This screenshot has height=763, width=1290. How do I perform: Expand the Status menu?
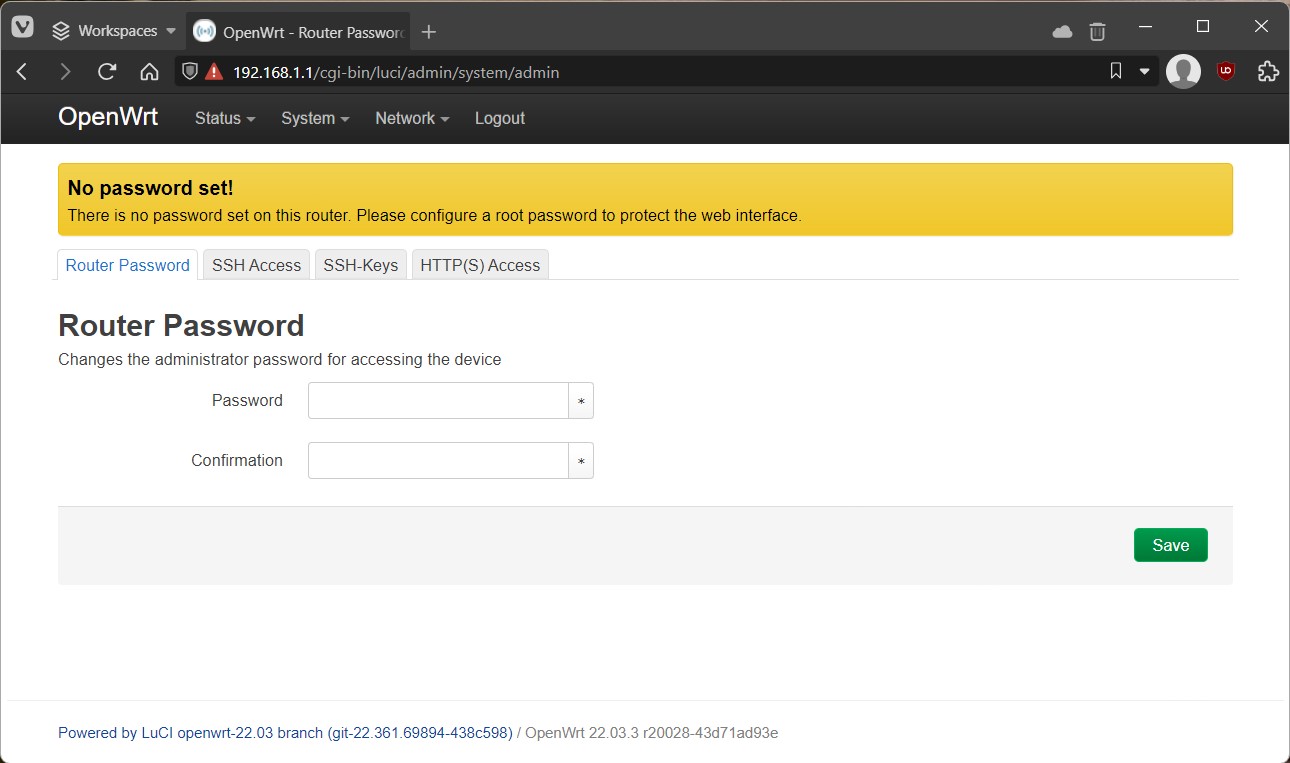coord(225,118)
